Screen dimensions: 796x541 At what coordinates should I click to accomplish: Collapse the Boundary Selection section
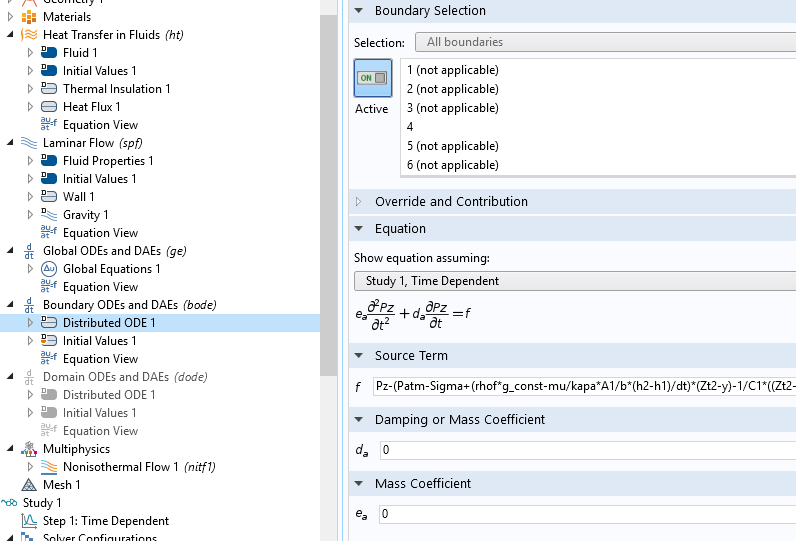tap(360, 11)
